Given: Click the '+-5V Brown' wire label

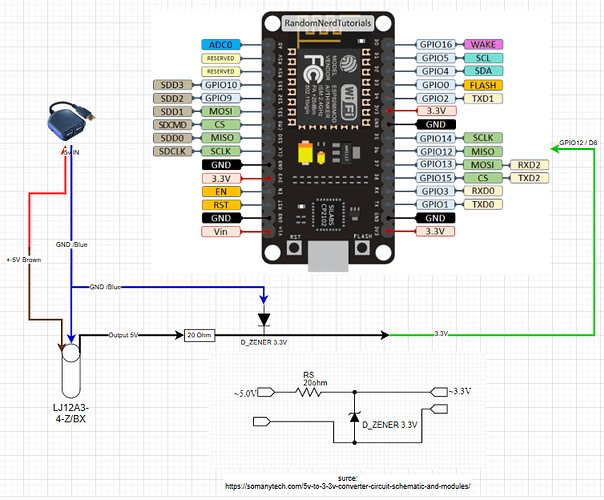Looking at the screenshot, I should pyautogui.click(x=24, y=260).
